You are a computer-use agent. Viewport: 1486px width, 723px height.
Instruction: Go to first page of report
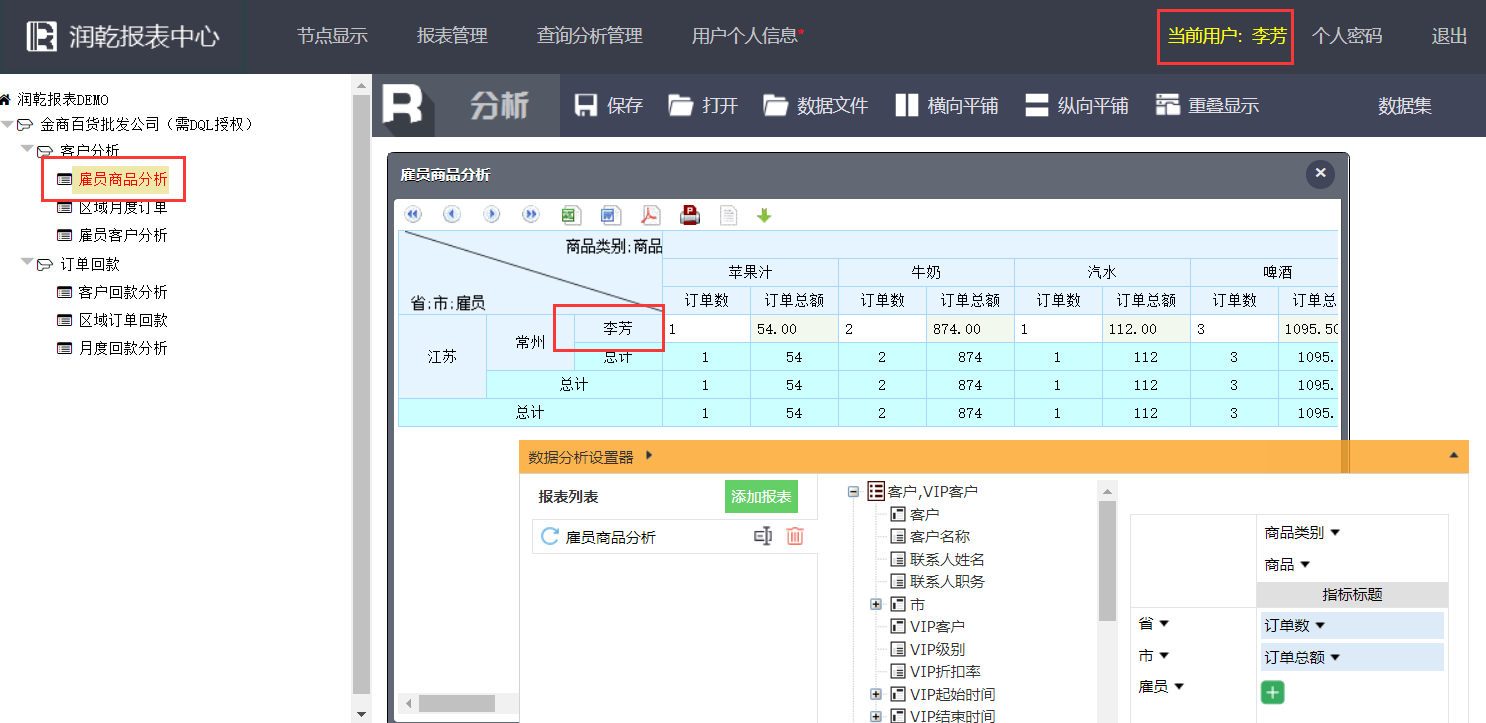point(413,215)
